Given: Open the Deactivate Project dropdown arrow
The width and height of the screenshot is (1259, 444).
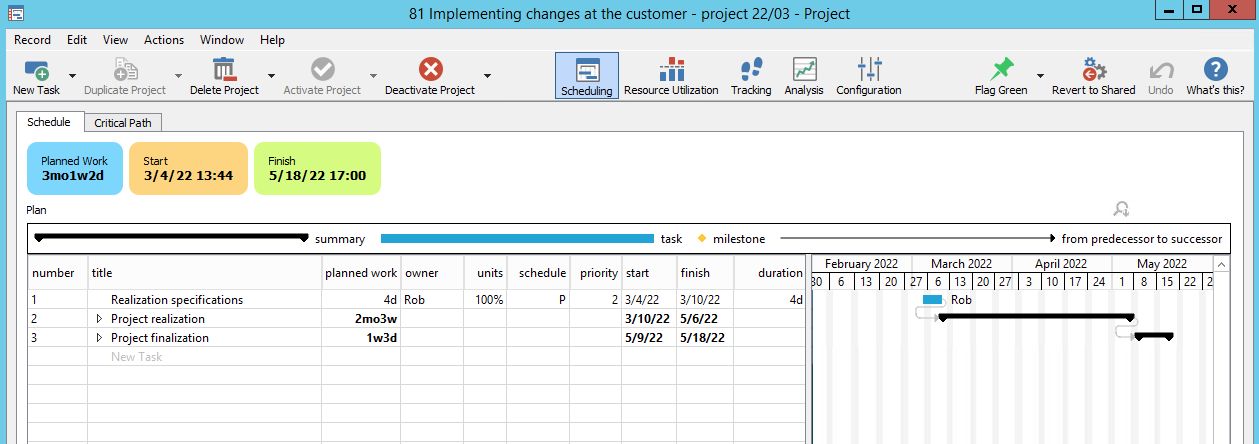Looking at the screenshot, I should (x=487, y=76).
